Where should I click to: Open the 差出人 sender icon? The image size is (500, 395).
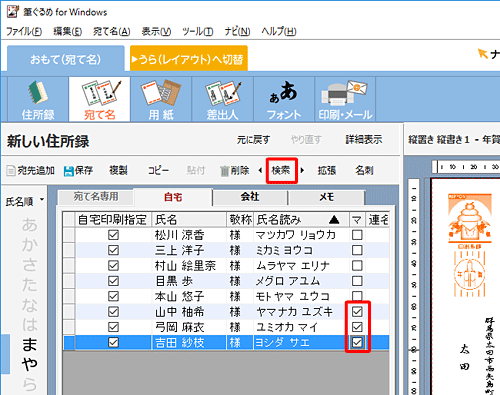(222, 99)
